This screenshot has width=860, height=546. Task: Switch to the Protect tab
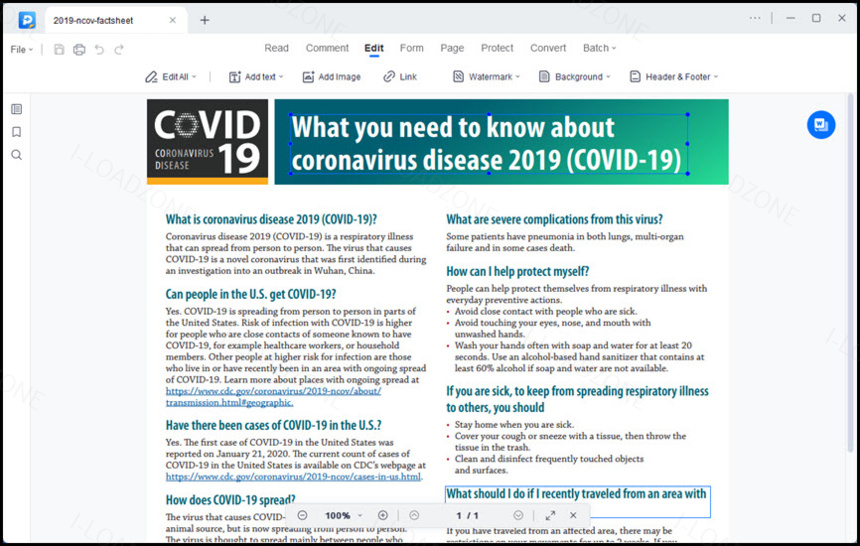[497, 48]
